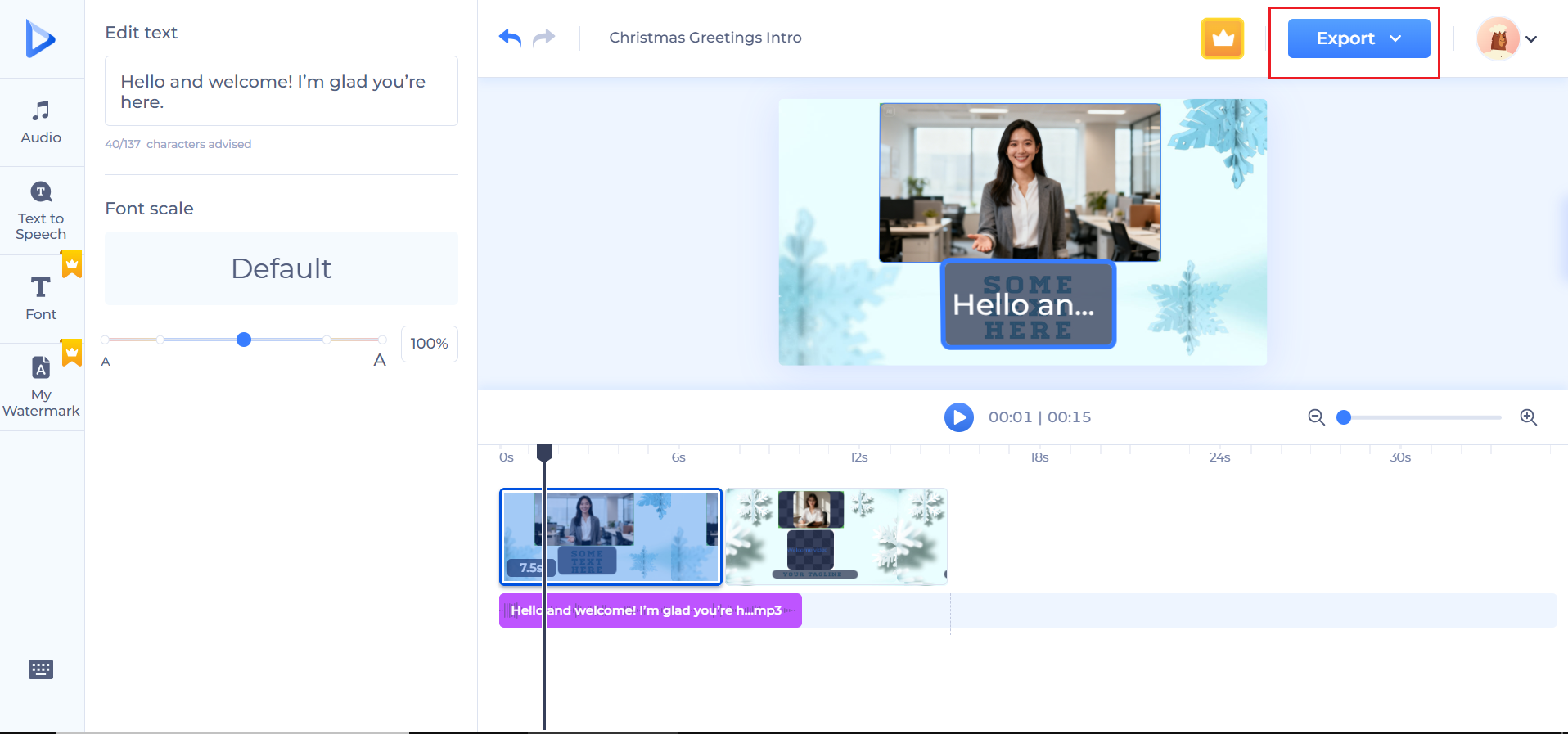
Task: Click the presenter video in the preview
Action: (x=1021, y=182)
